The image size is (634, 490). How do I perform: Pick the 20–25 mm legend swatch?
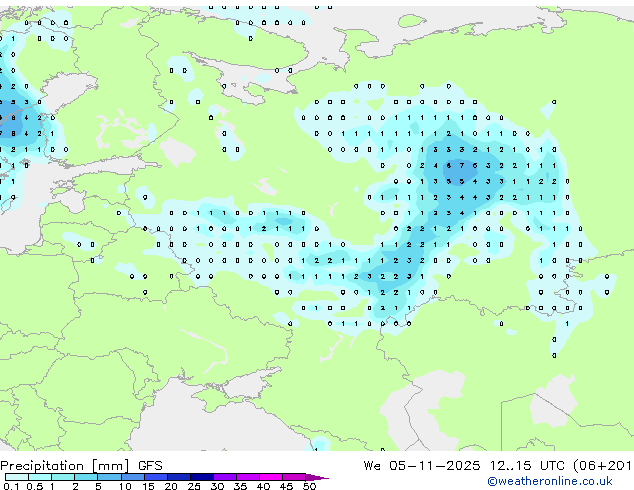coord(178,477)
